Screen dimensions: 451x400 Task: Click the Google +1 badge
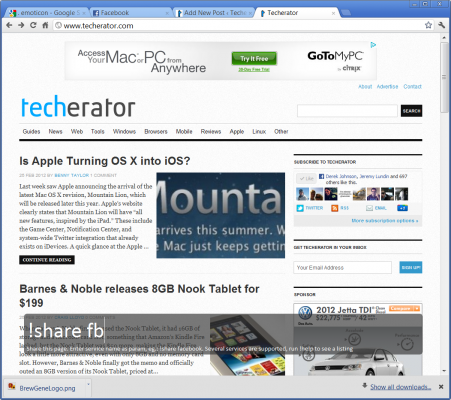(402, 208)
